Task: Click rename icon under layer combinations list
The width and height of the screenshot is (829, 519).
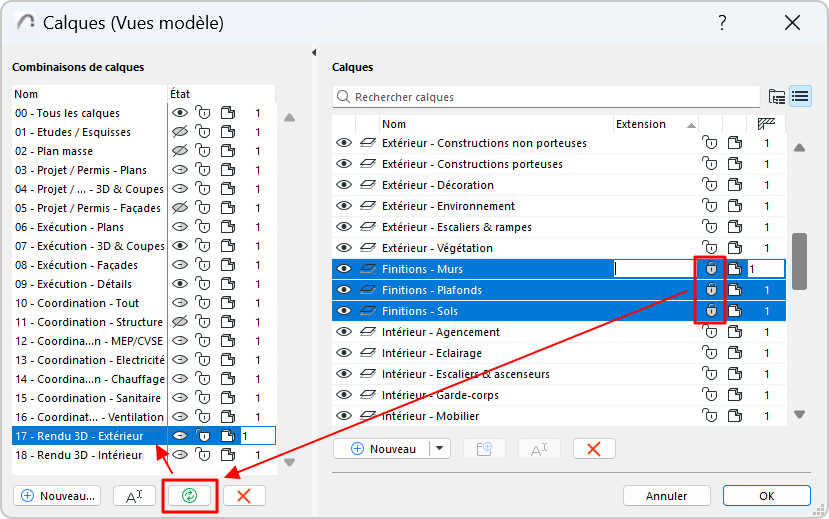Action: 135,496
